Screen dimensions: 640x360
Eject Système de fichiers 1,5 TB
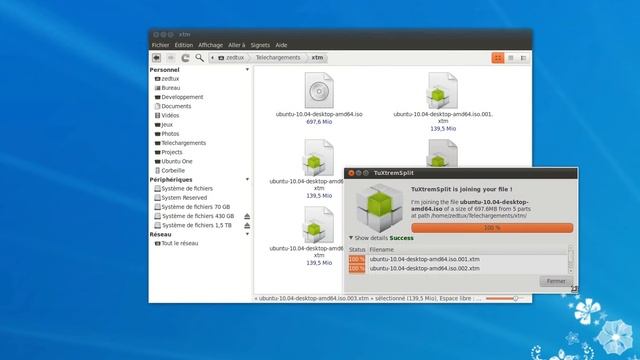click(247, 226)
